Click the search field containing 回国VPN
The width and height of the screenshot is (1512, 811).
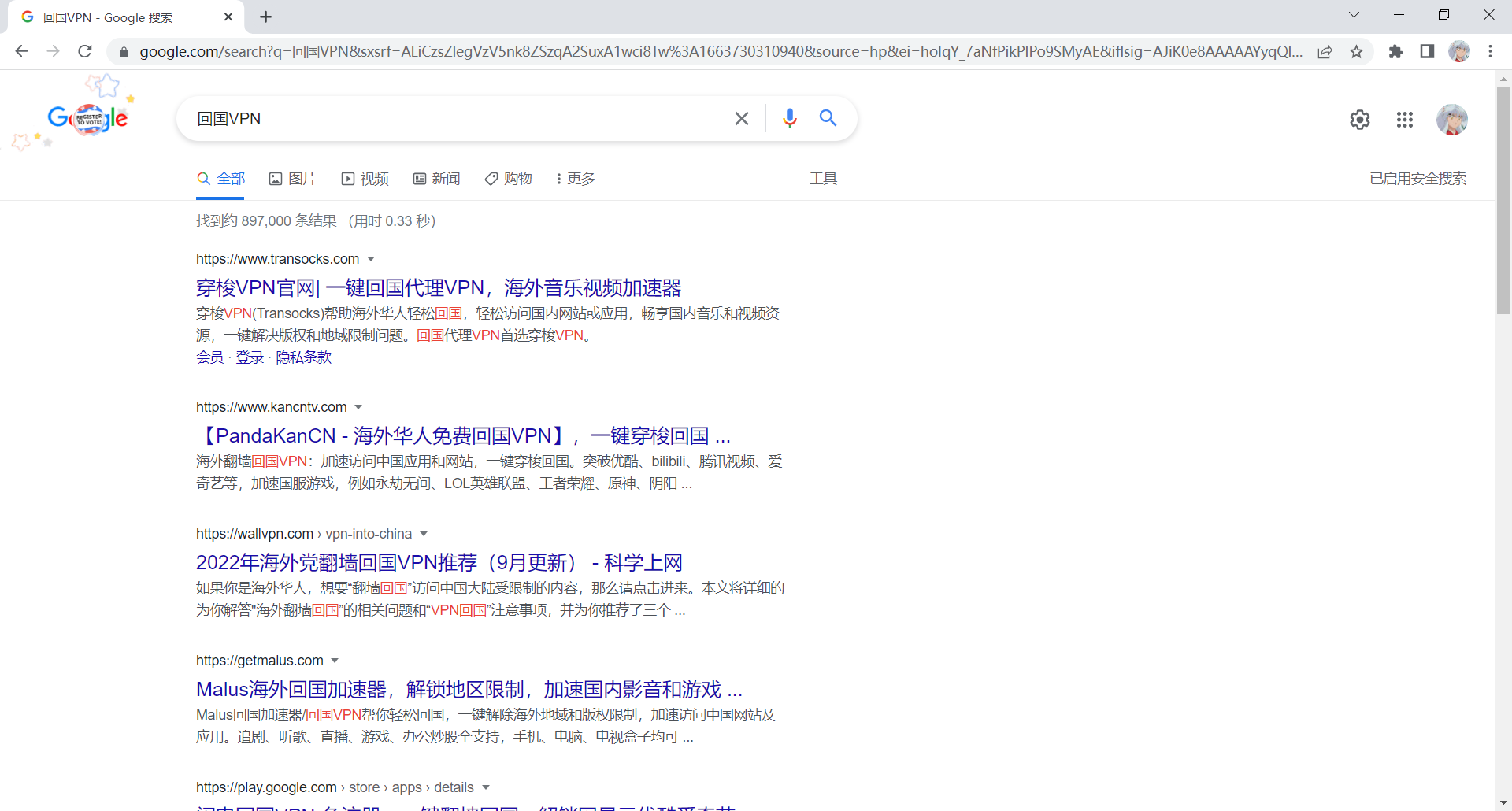[x=461, y=119]
